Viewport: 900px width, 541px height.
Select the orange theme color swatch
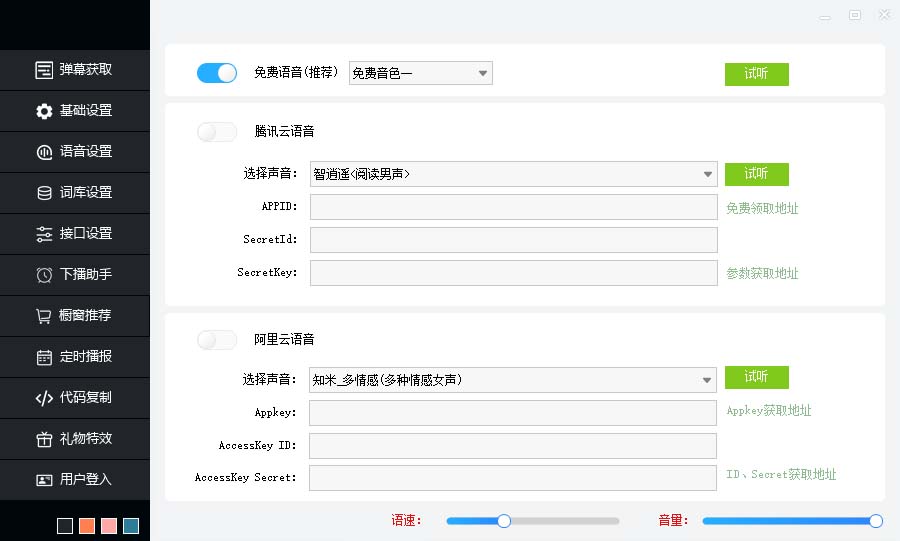[x=87, y=526]
